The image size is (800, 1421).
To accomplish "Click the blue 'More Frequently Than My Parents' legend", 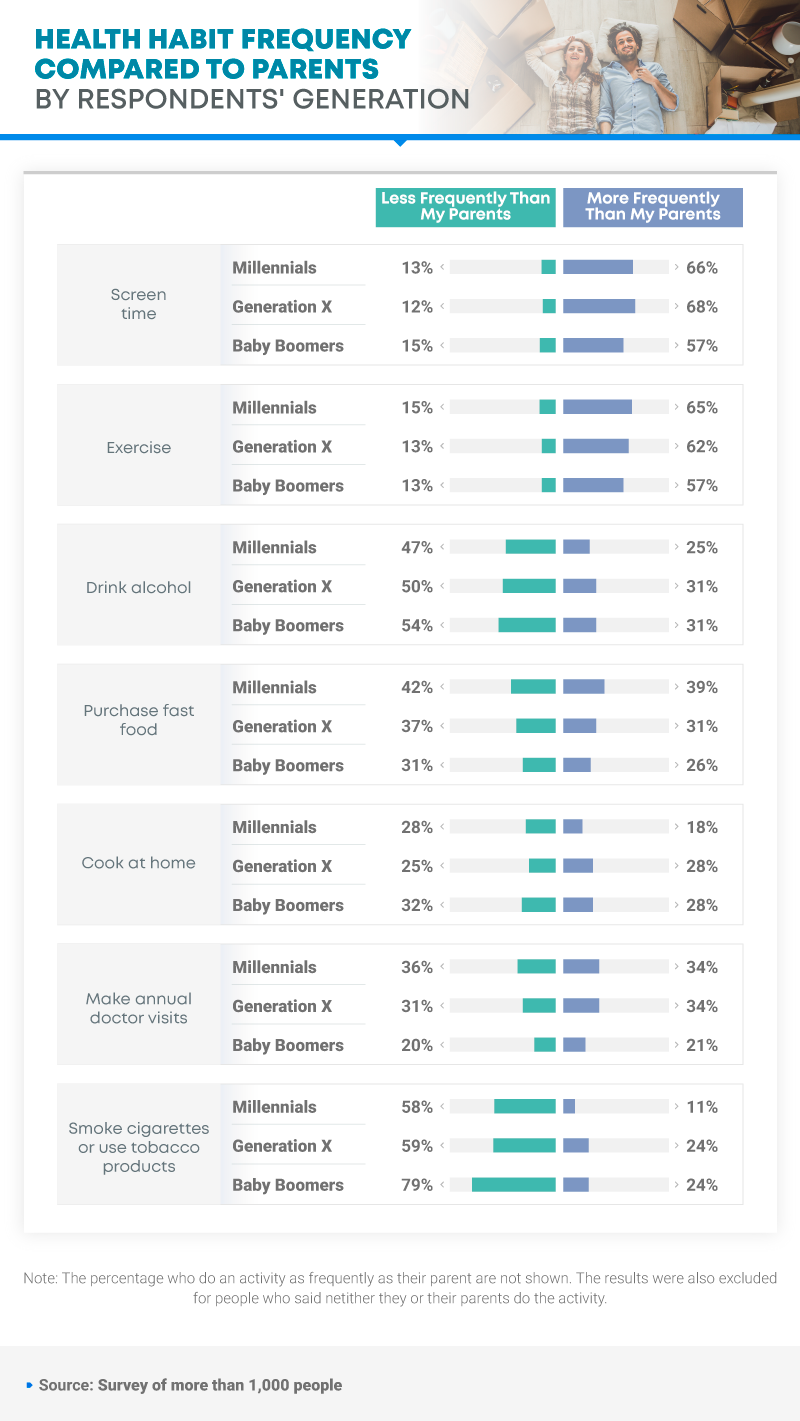I will click(x=653, y=207).
